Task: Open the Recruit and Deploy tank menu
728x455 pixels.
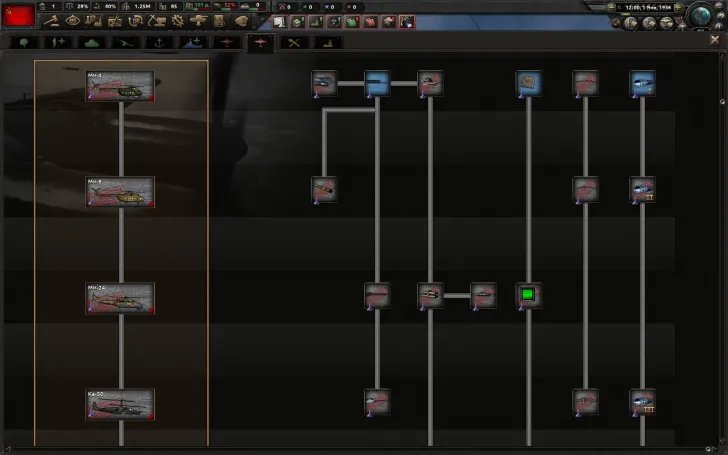Action: [x=198, y=21]
